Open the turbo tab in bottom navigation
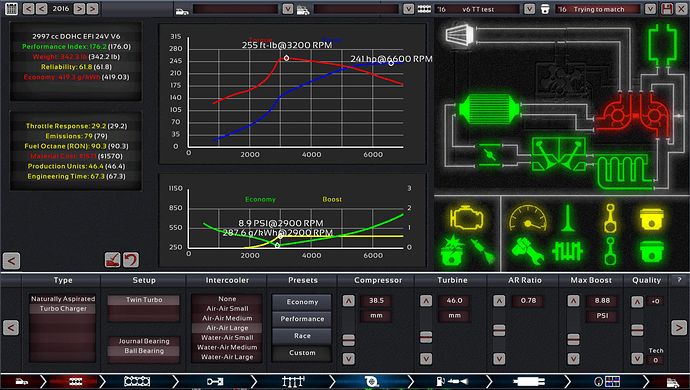This screenshot has width=690, height=390. coord(371,381)
